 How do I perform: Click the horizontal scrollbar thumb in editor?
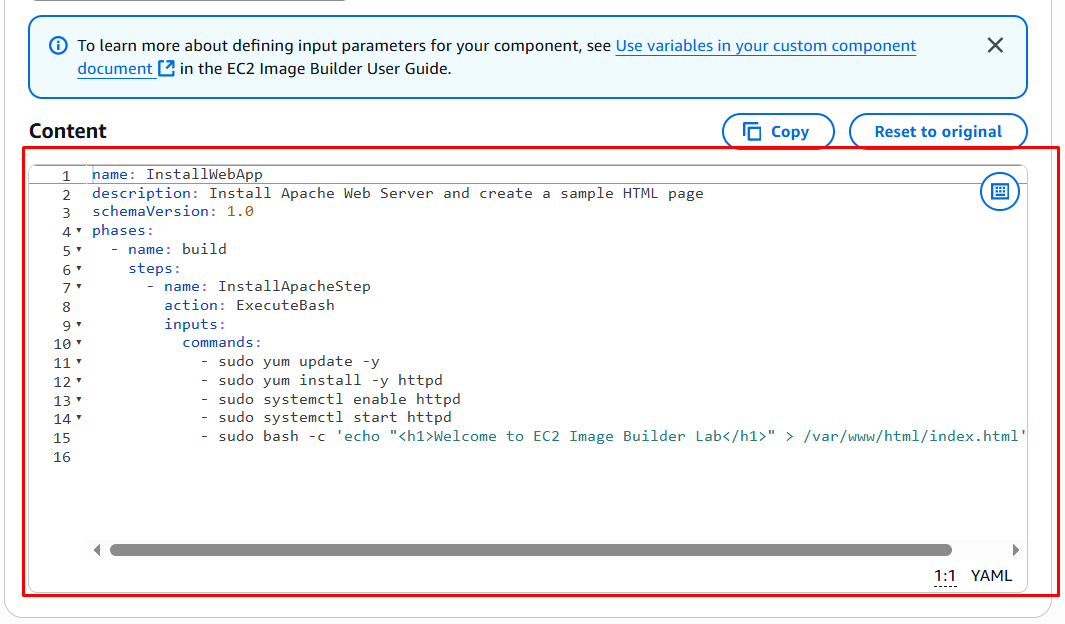530,550
